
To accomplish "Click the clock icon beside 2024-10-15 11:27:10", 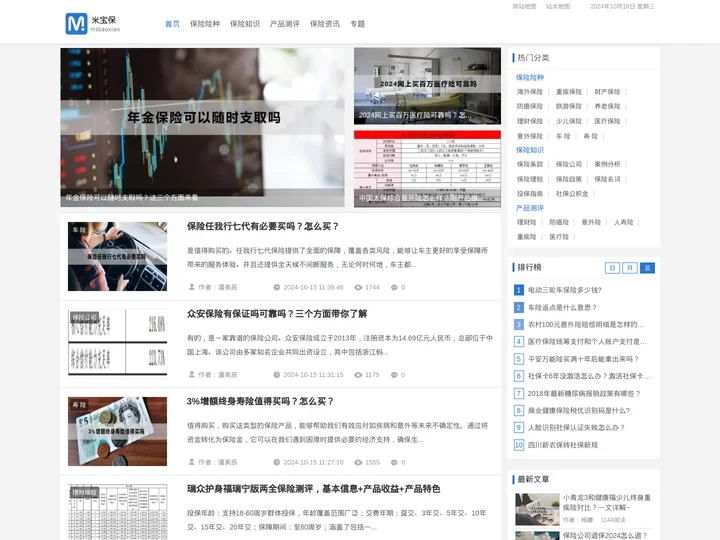I will click(276, 462).
